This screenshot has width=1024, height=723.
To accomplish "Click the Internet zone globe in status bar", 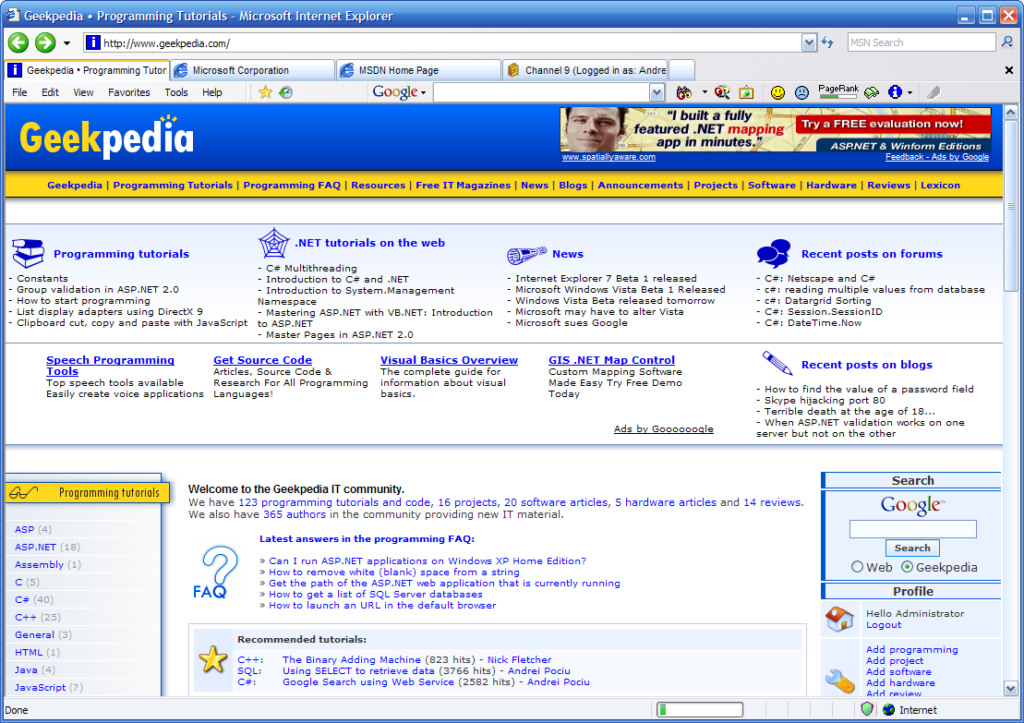I will pos(889,710).
